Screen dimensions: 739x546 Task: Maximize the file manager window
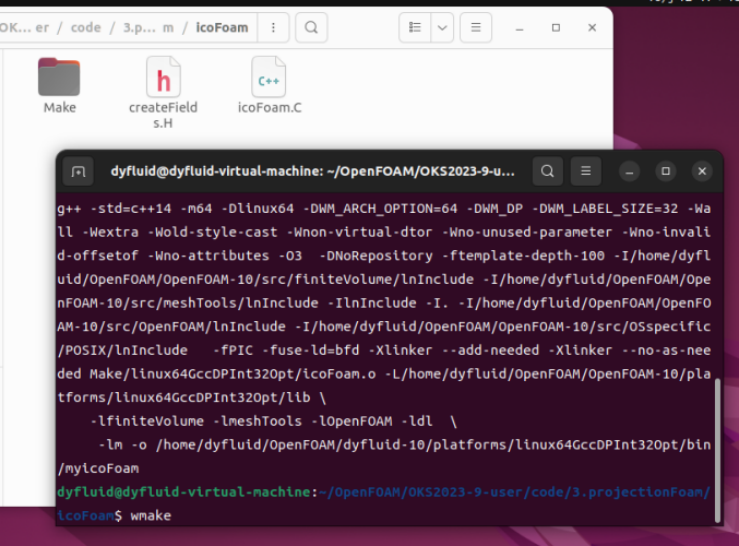tap(556, 28)
